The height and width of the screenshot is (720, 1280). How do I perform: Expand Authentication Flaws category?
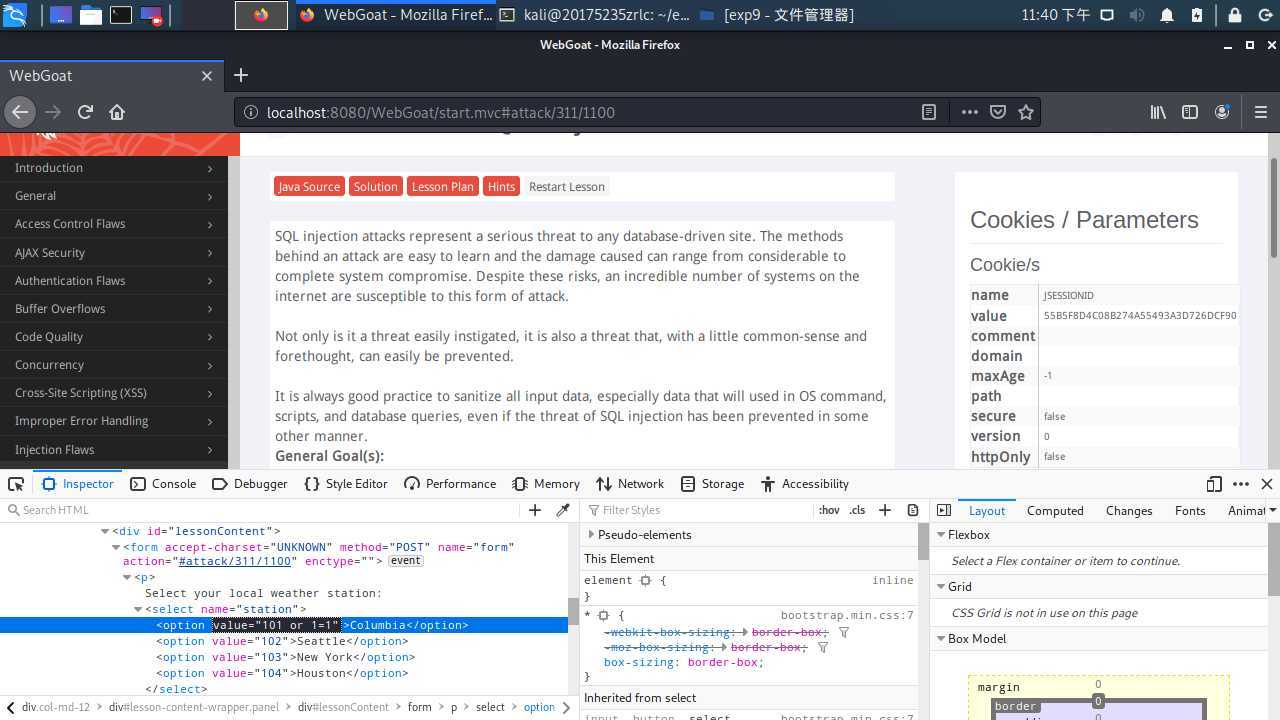click(x=114, y=281)
